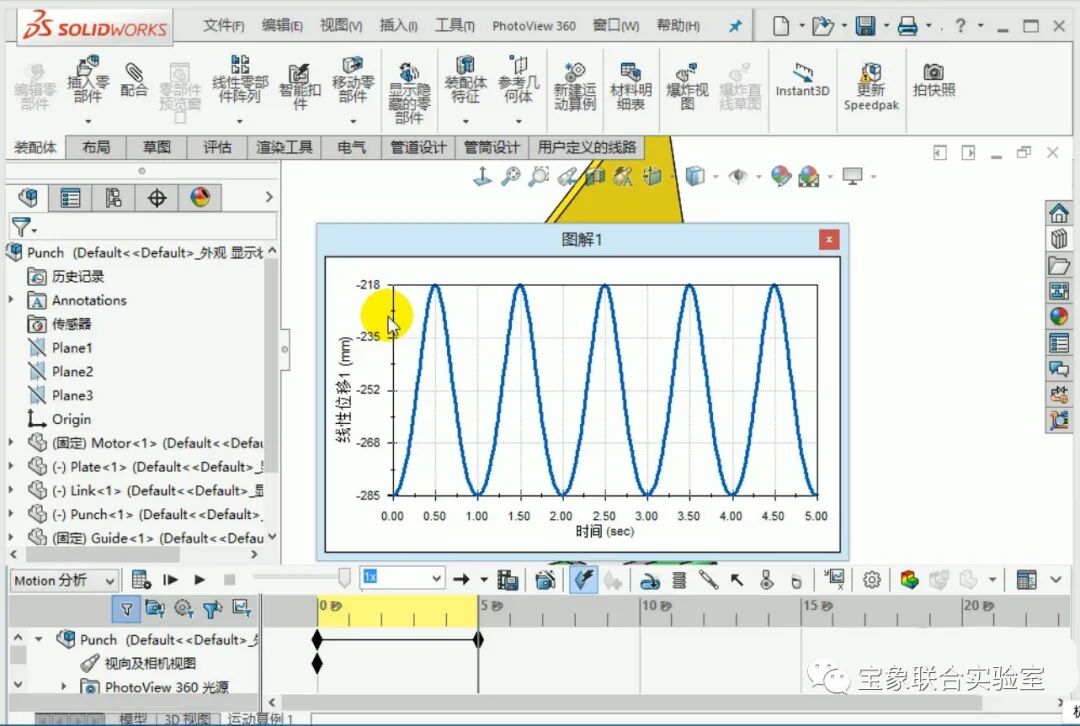Click Exploded View (爆炸视图) icon
1080x726 pixels.
pos(687,87)
